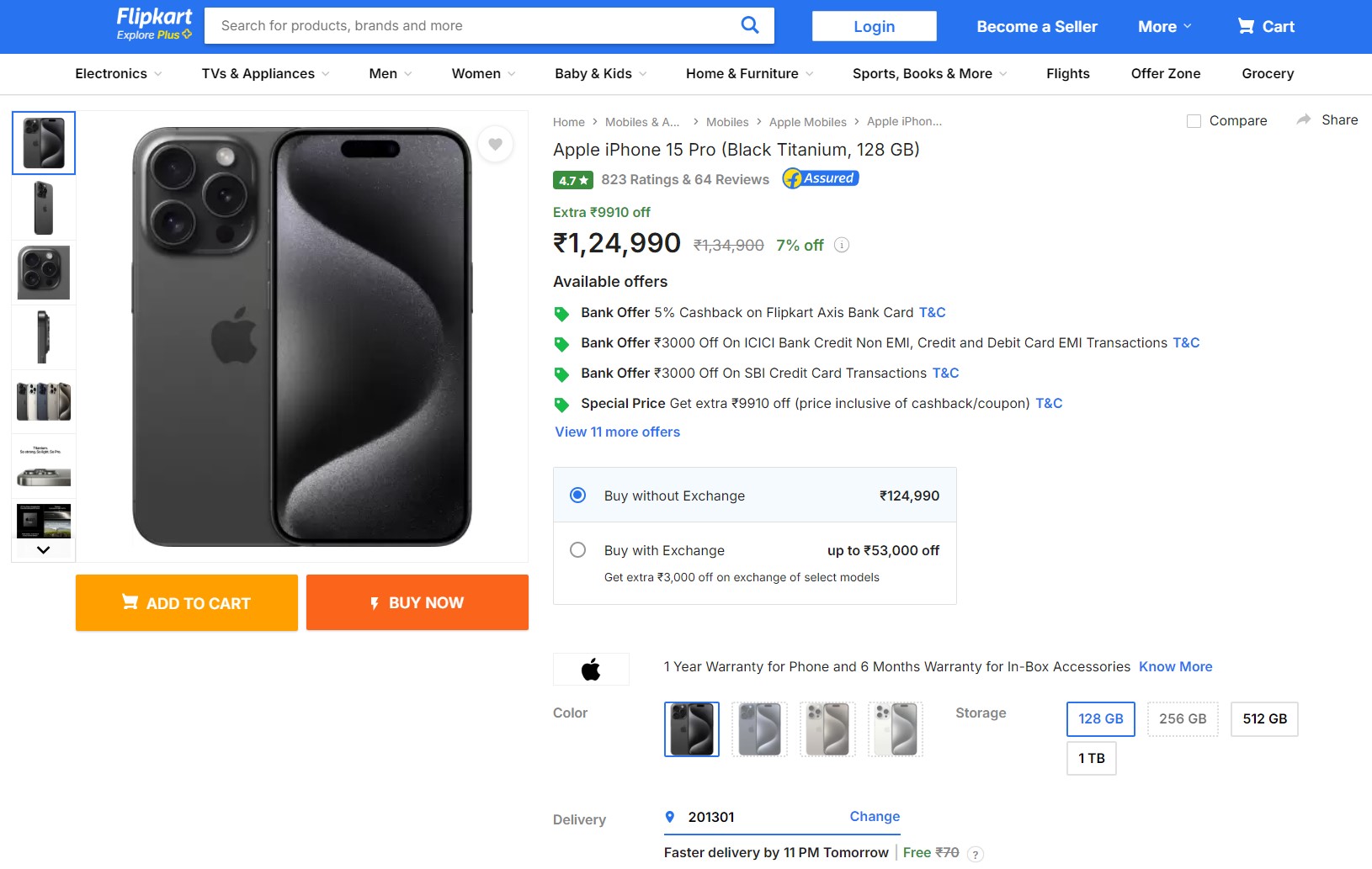The width and height of the screenshot is (1372, 869).
Task: Add item to wishlist heart icon
Action: 495,144
